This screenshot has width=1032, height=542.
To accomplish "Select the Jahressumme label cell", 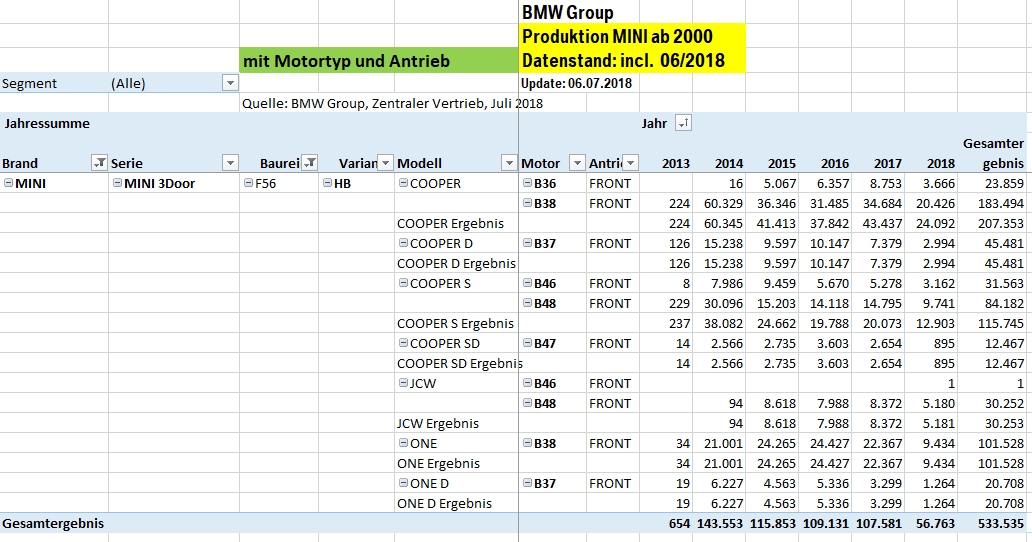I will pyautogui.click(x=47, y=123).
